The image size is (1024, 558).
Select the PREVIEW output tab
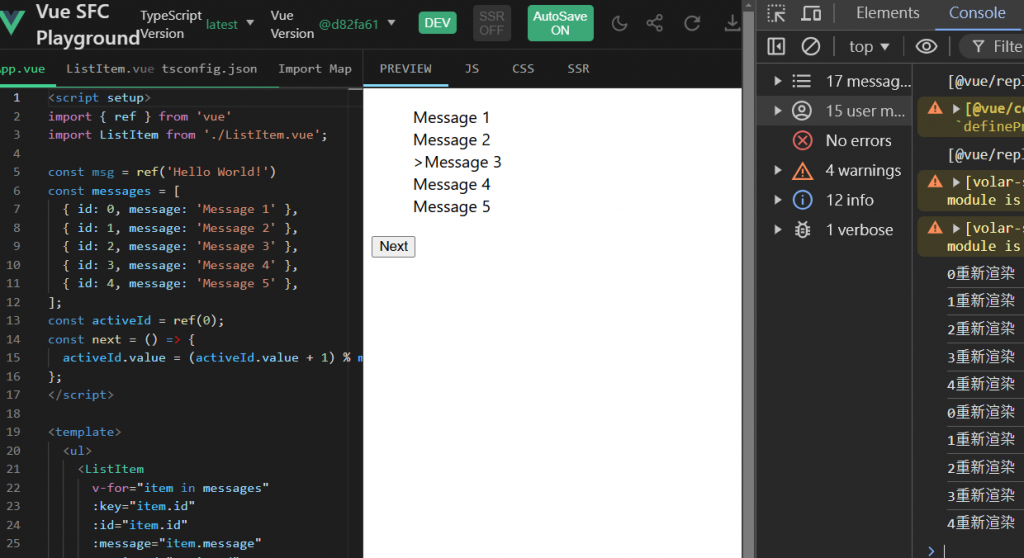point(406,69)
